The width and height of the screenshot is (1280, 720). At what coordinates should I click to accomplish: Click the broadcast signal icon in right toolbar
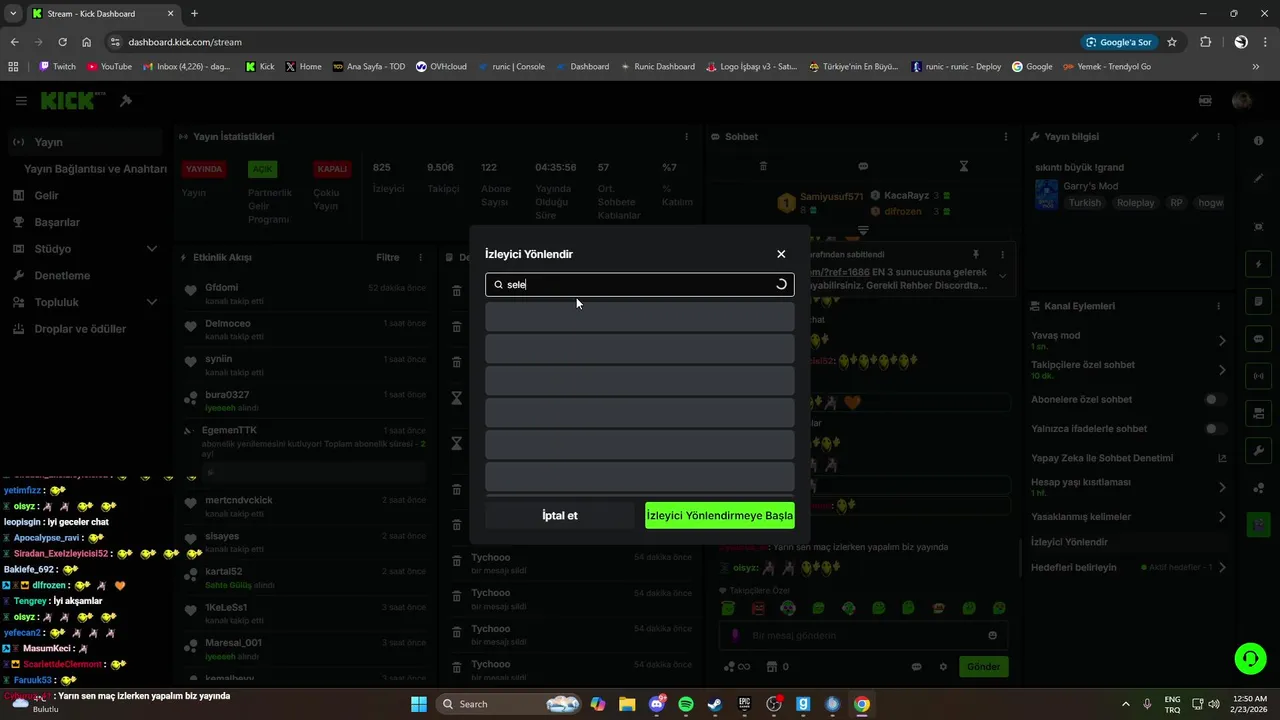coord(1258,376)
